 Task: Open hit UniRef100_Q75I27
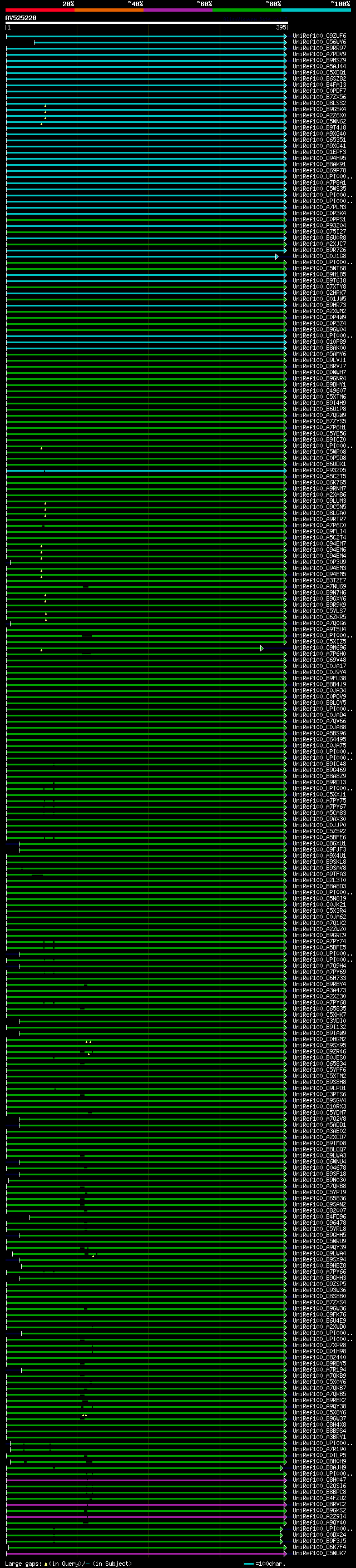click(x=319, y=231)
